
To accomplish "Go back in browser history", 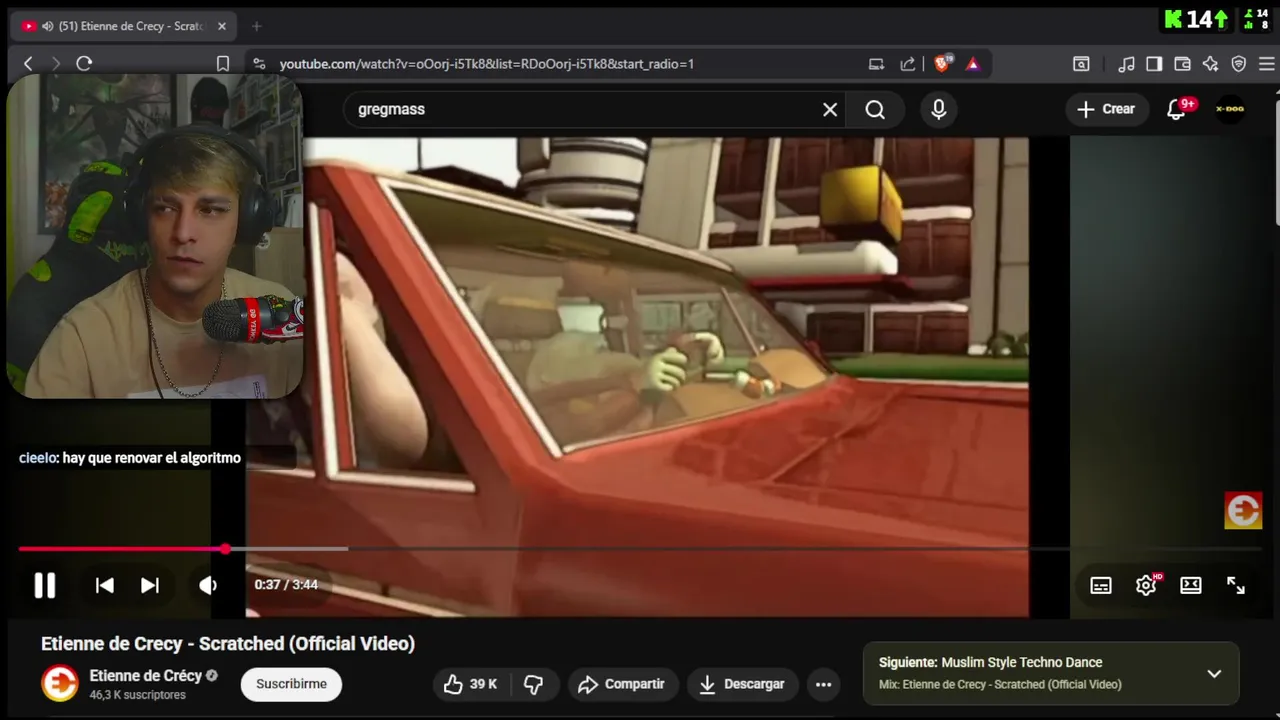I will [x=28, y=63].
